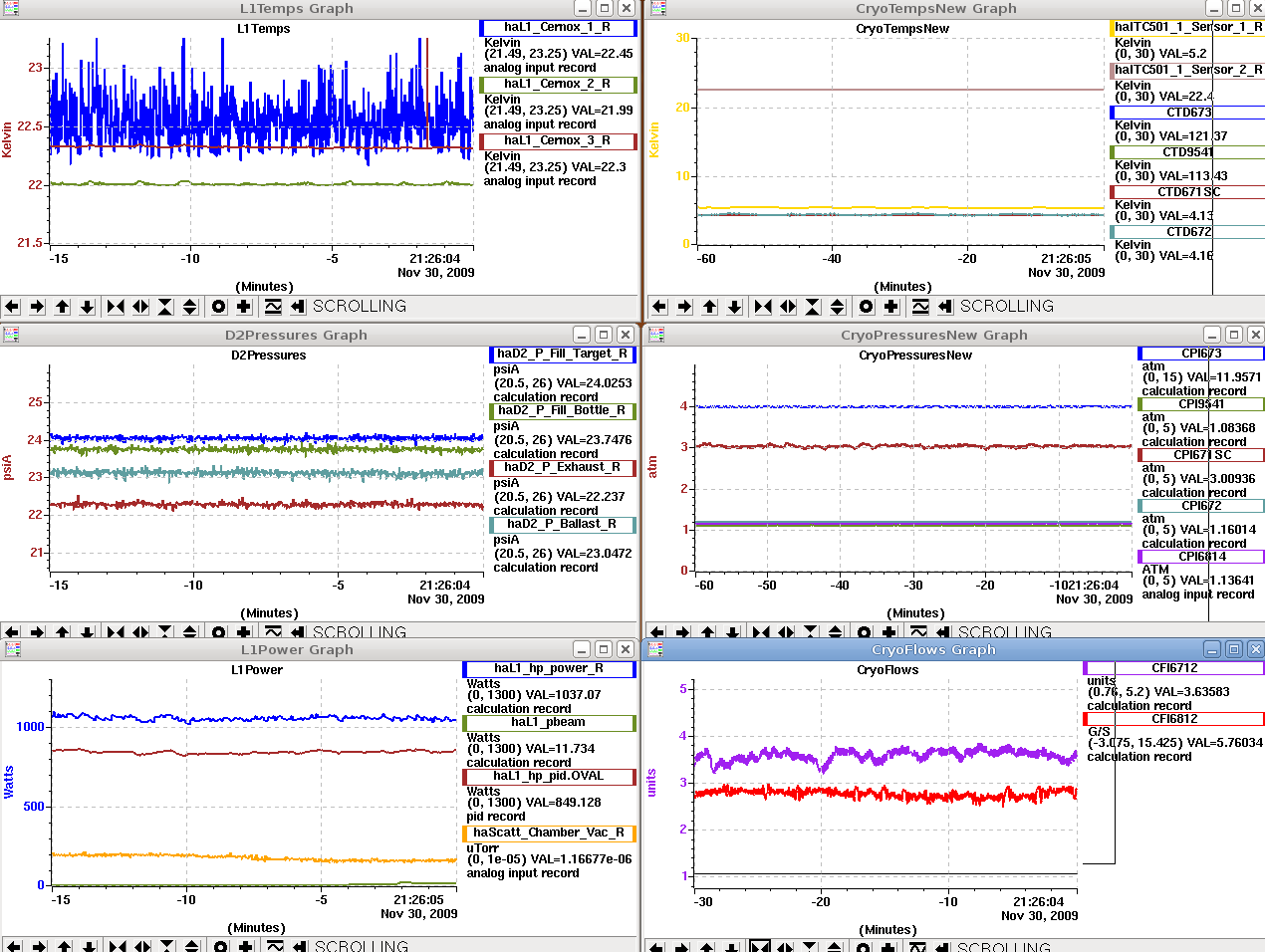This screenshot has width=1265, height=952.
Task: Pan right in CryoTempsNew graph toolbar
Action: (x=684, y=307)
